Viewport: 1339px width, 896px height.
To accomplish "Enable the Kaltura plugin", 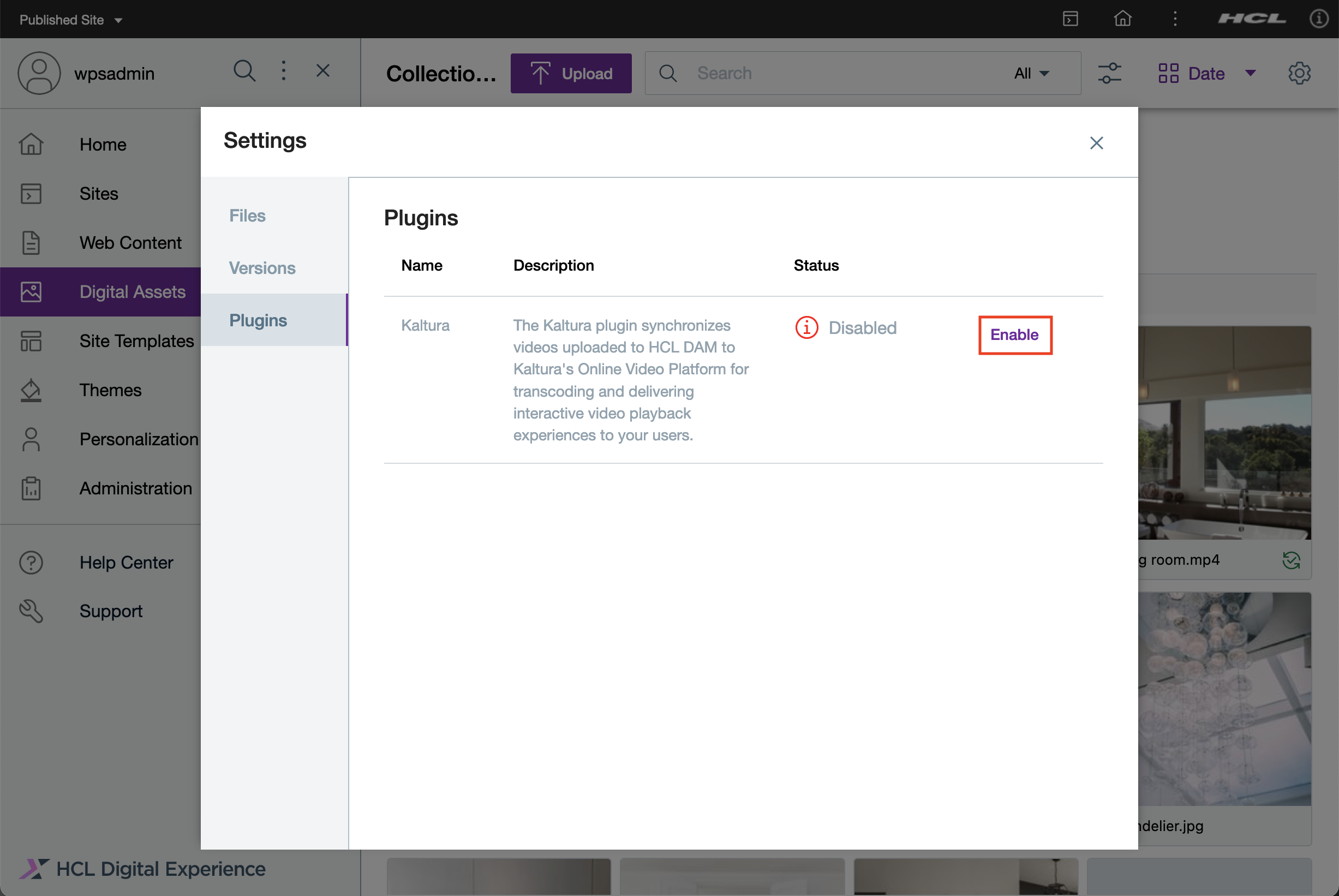I will click(x=1014, y=335).
